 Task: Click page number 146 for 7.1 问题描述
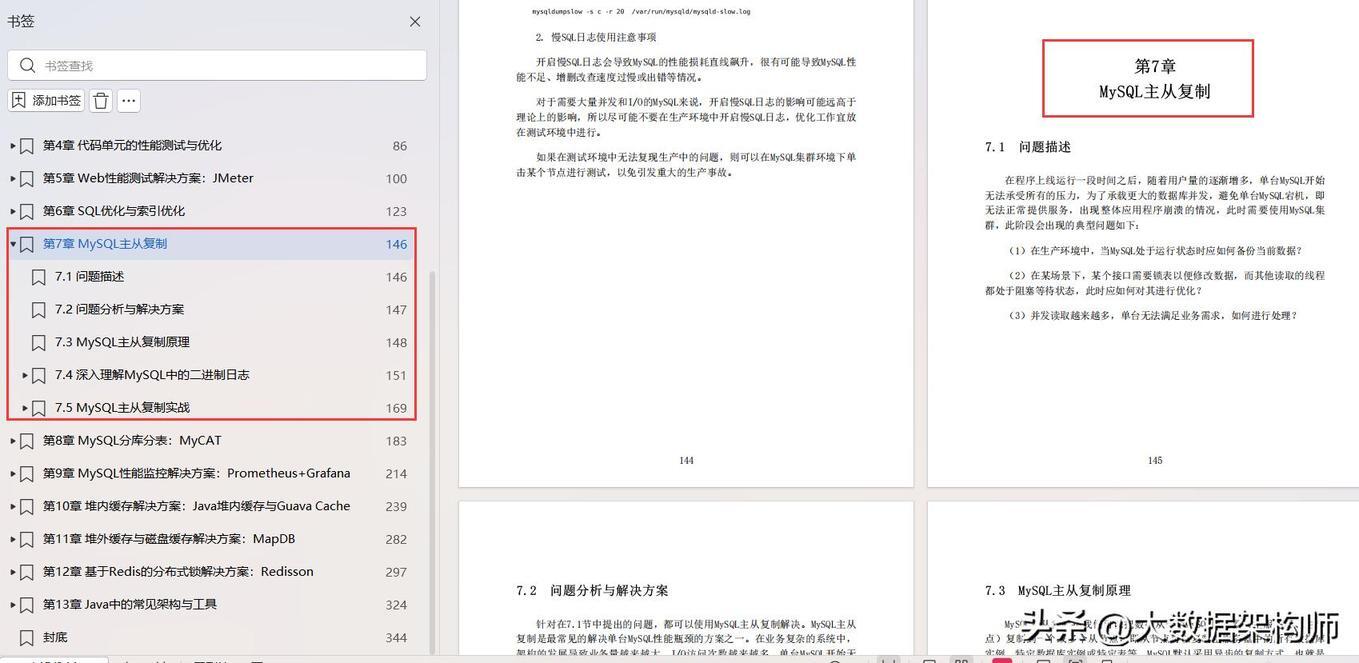click(x=396, y=277)
